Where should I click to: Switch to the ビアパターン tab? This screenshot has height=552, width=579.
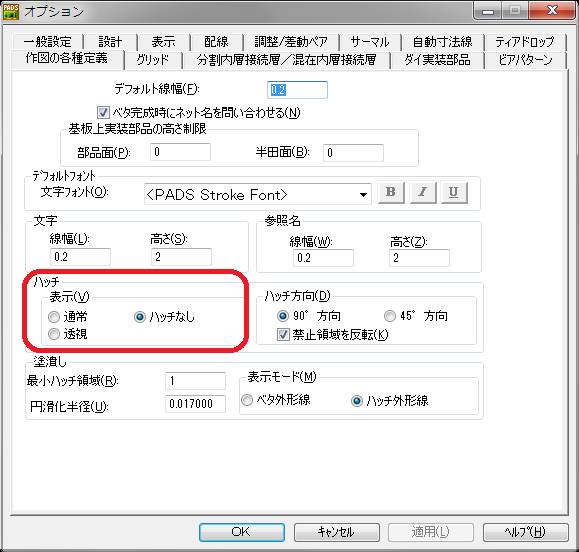coord(525,60)
